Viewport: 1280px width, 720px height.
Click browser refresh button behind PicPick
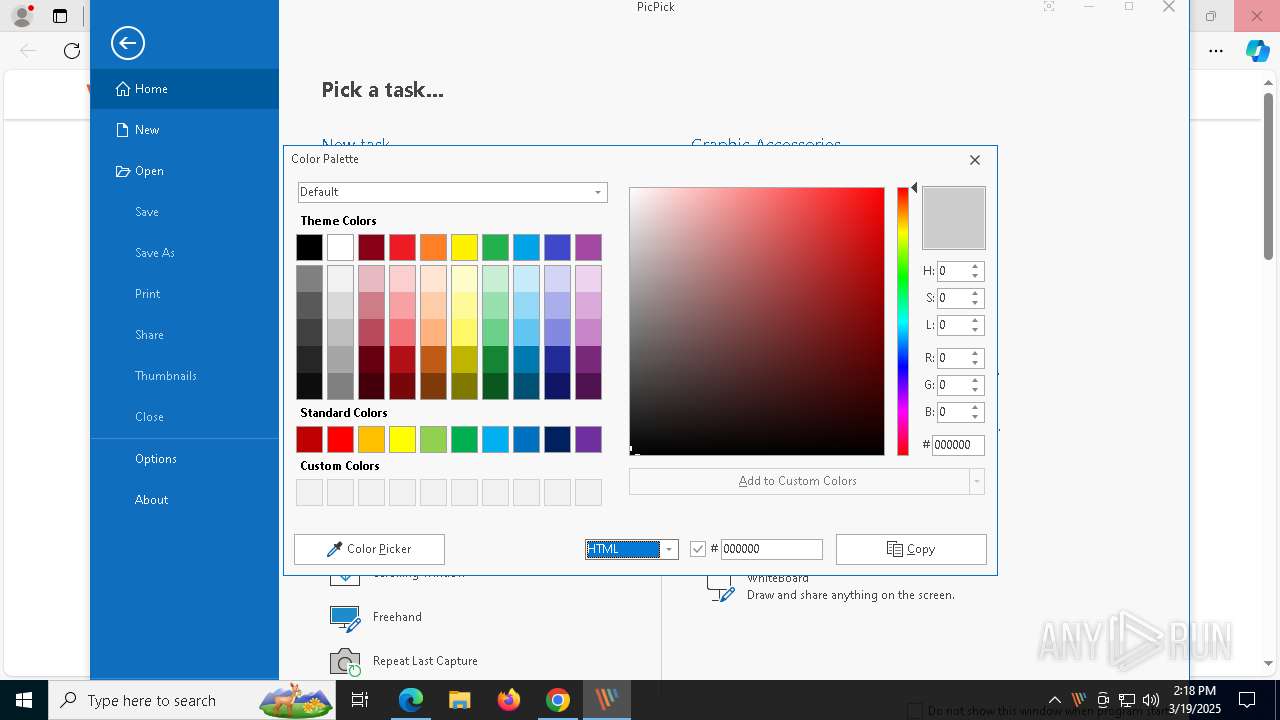point(72,51)
